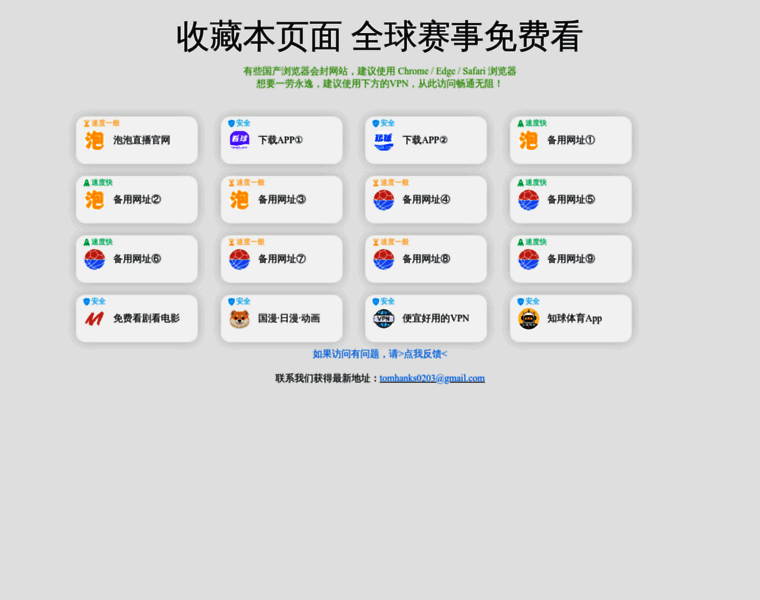Viewport: 760px width, 600px height.
Task: Click the ball icon next to 备用网址⑨
Action: click(528, 259)
